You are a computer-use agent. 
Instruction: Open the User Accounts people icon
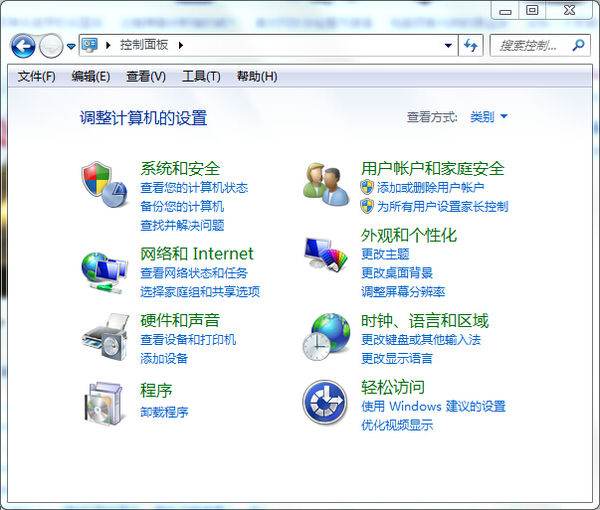pyautogui.click(x=326, y=184)
